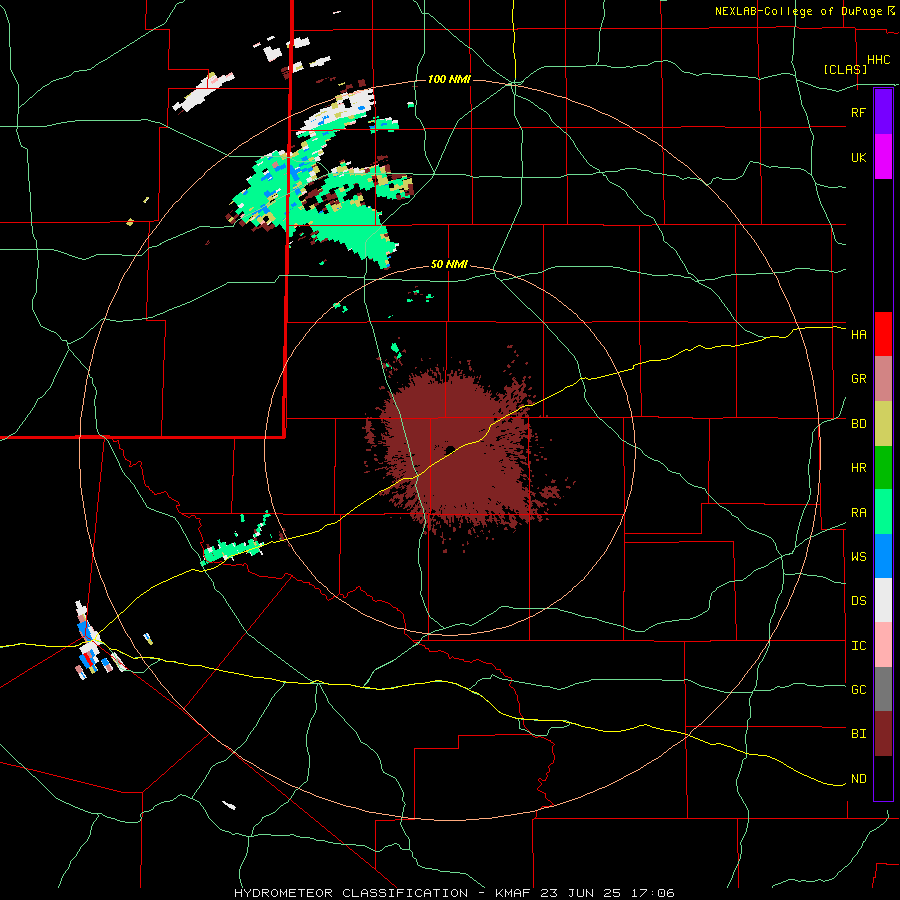The height and width of the screenshot is (900, 900).
Task: Click the [CLAS] units label
Action: tap(845, 69)
